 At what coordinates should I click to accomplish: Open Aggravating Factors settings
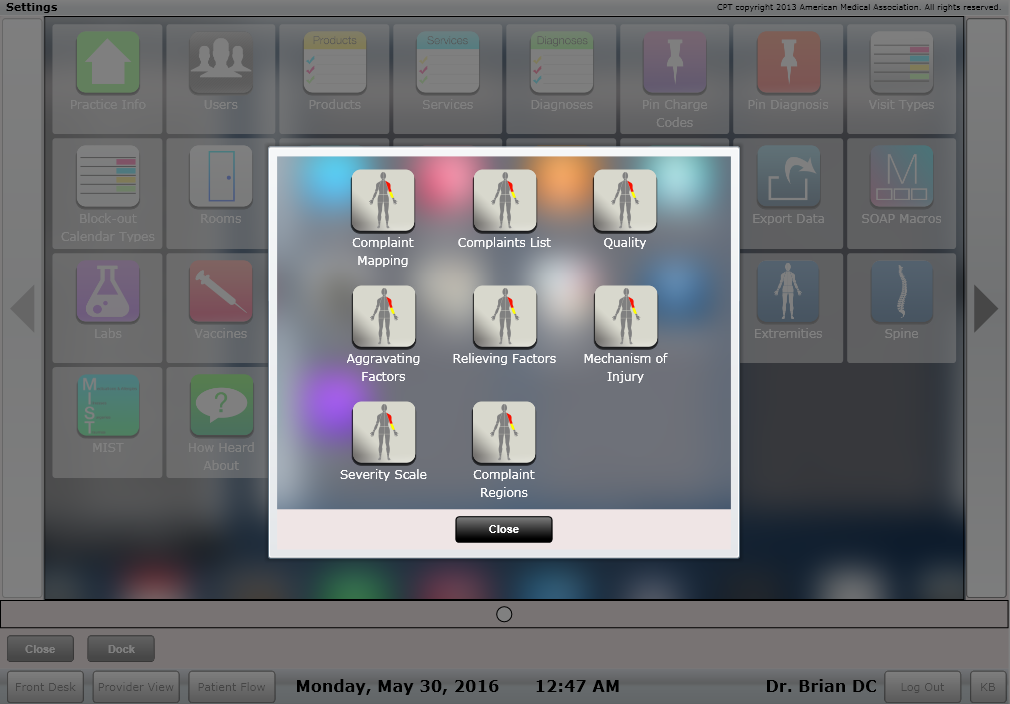[383, 317]
